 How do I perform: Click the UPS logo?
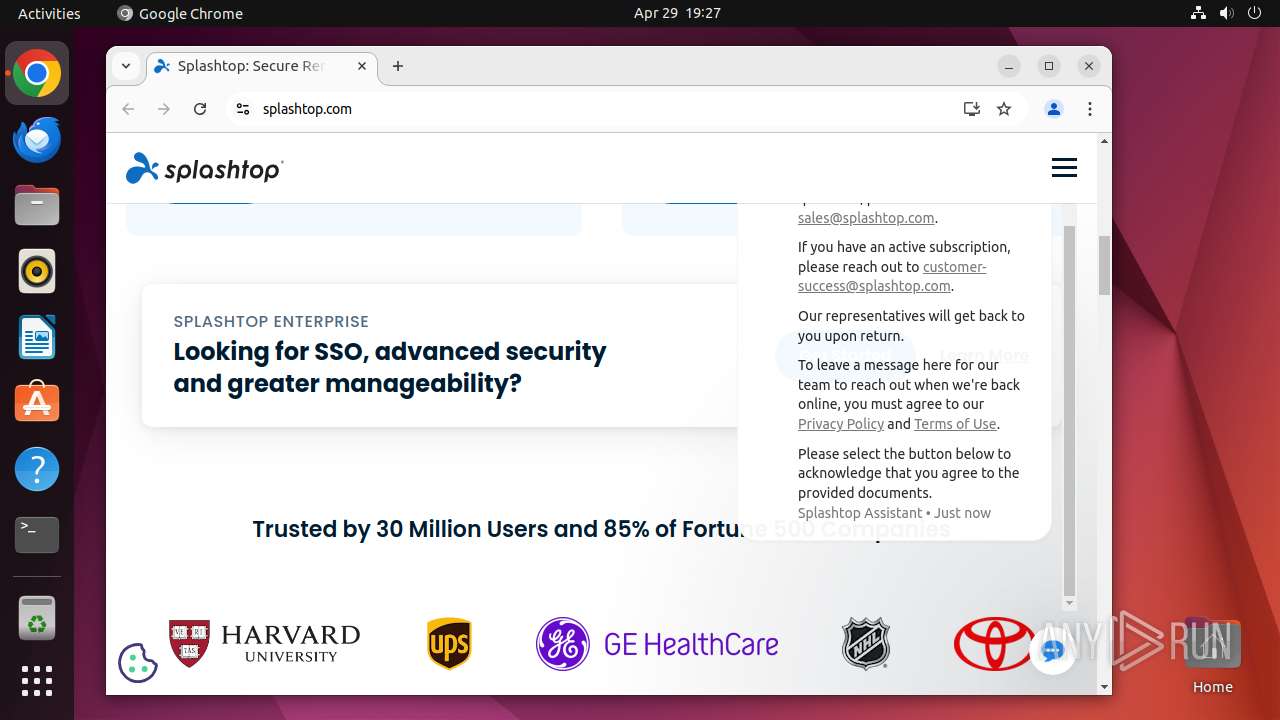coord(449,643)
